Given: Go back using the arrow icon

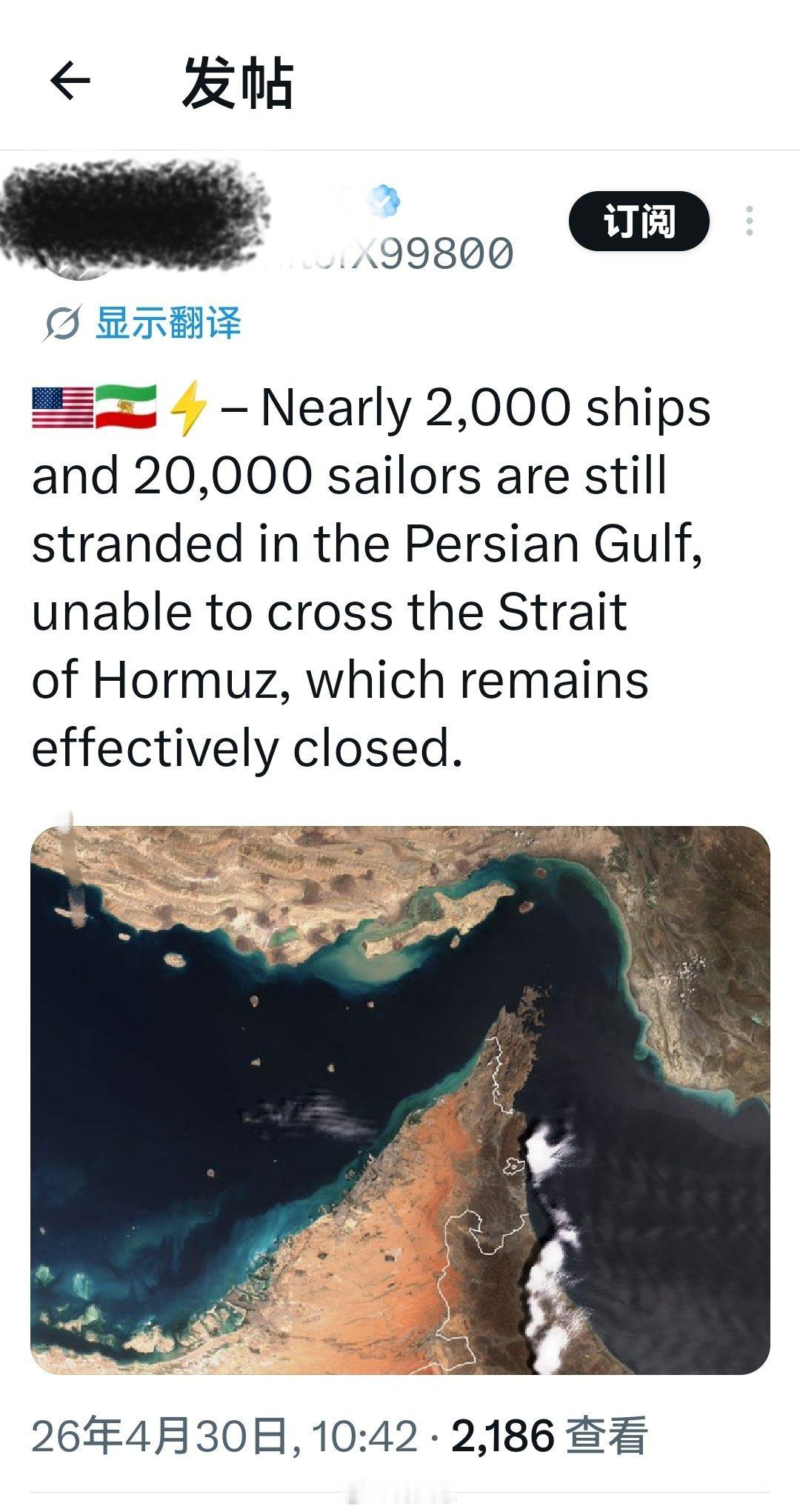Looking at the screenshot, I should point(70,80).
